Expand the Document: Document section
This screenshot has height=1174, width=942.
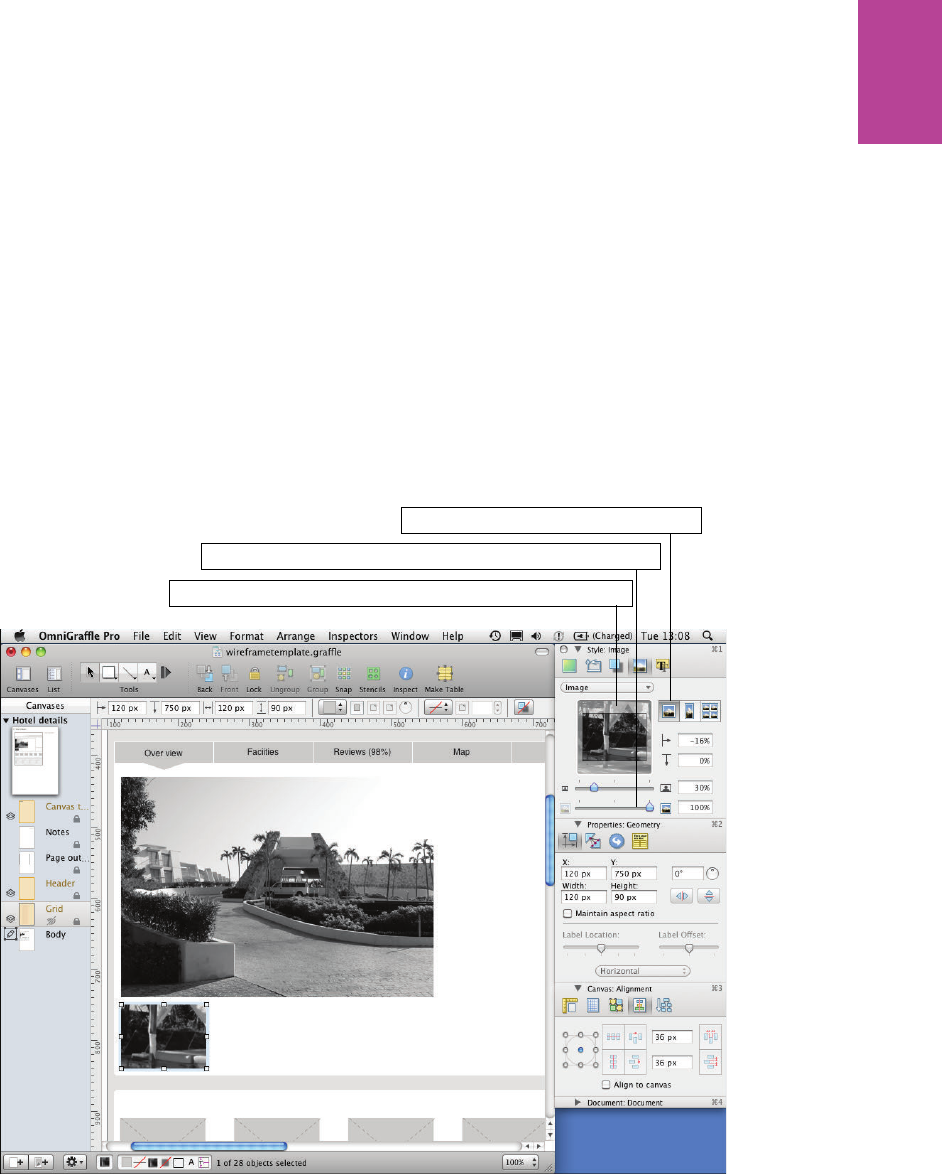(x=577, y=1102)
